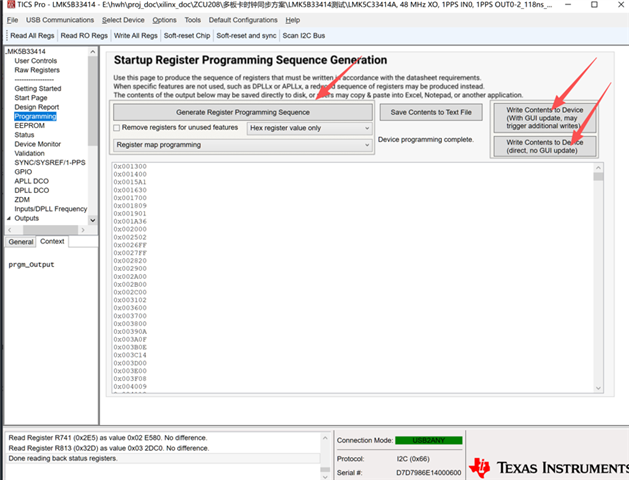Image resolution: width=629 pixels, height=480 pixels.
Task: Open the ZDM page
Action: pyautogui.click(x=22, y=199)
